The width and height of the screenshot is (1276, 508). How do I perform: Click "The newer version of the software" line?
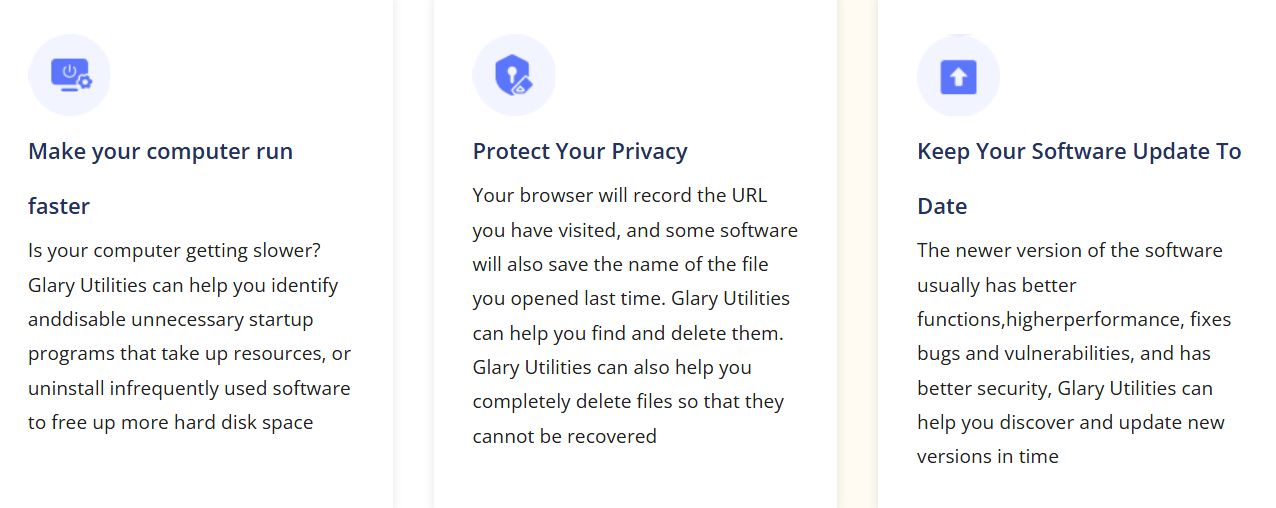tap(1070, 250)
